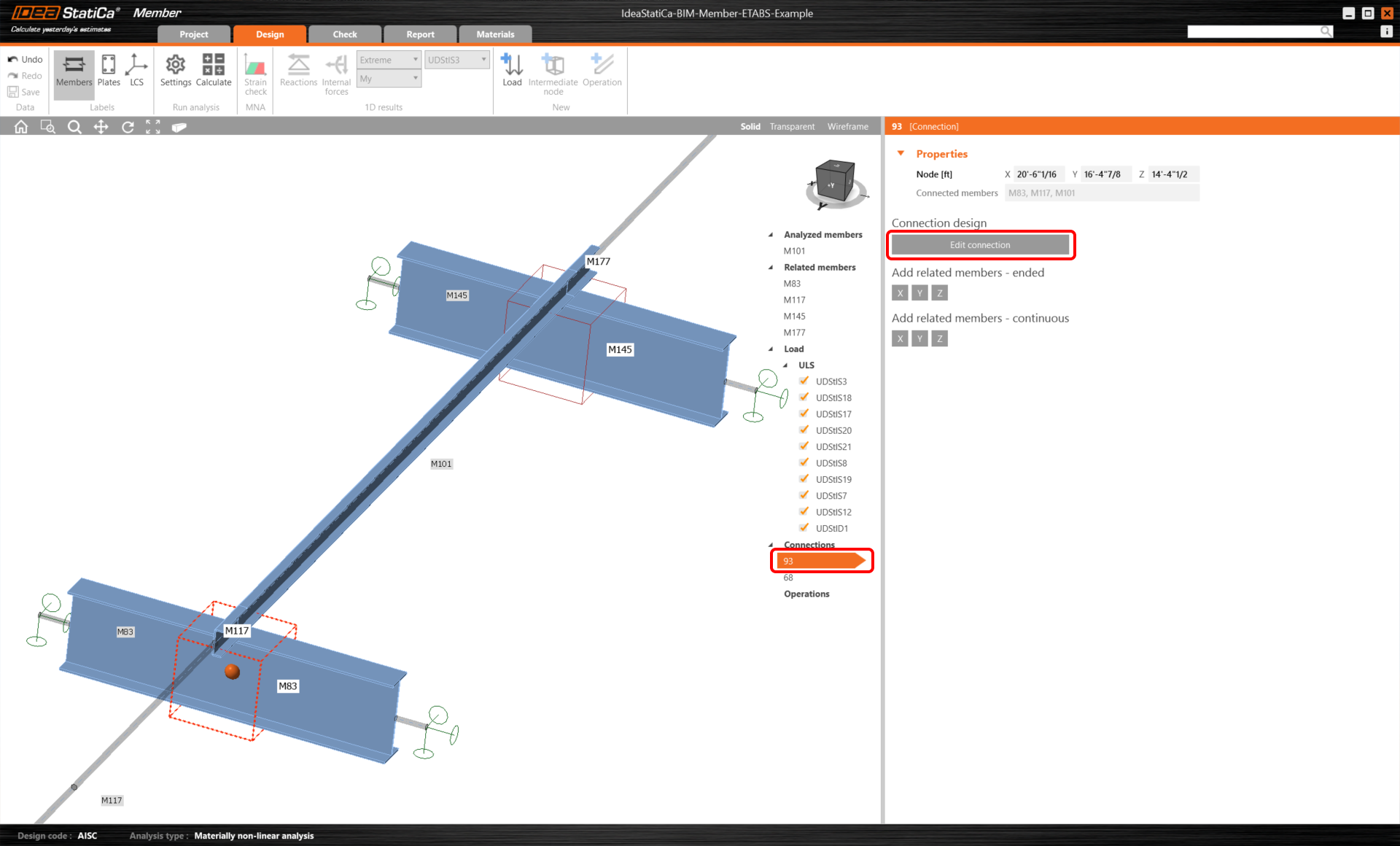1400x846 pixels.
Task: Disable UDStlD1 load checkbox
Action: 804,528
